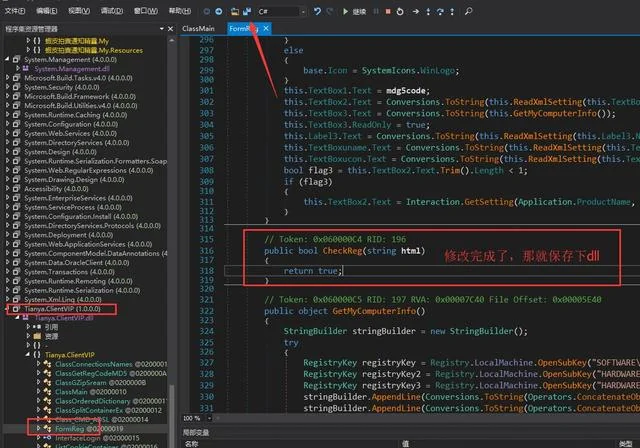The width and height of the screenshot is (640, 448).
Task: Expand the FormReg class node
Action: (x=38, y=428)
